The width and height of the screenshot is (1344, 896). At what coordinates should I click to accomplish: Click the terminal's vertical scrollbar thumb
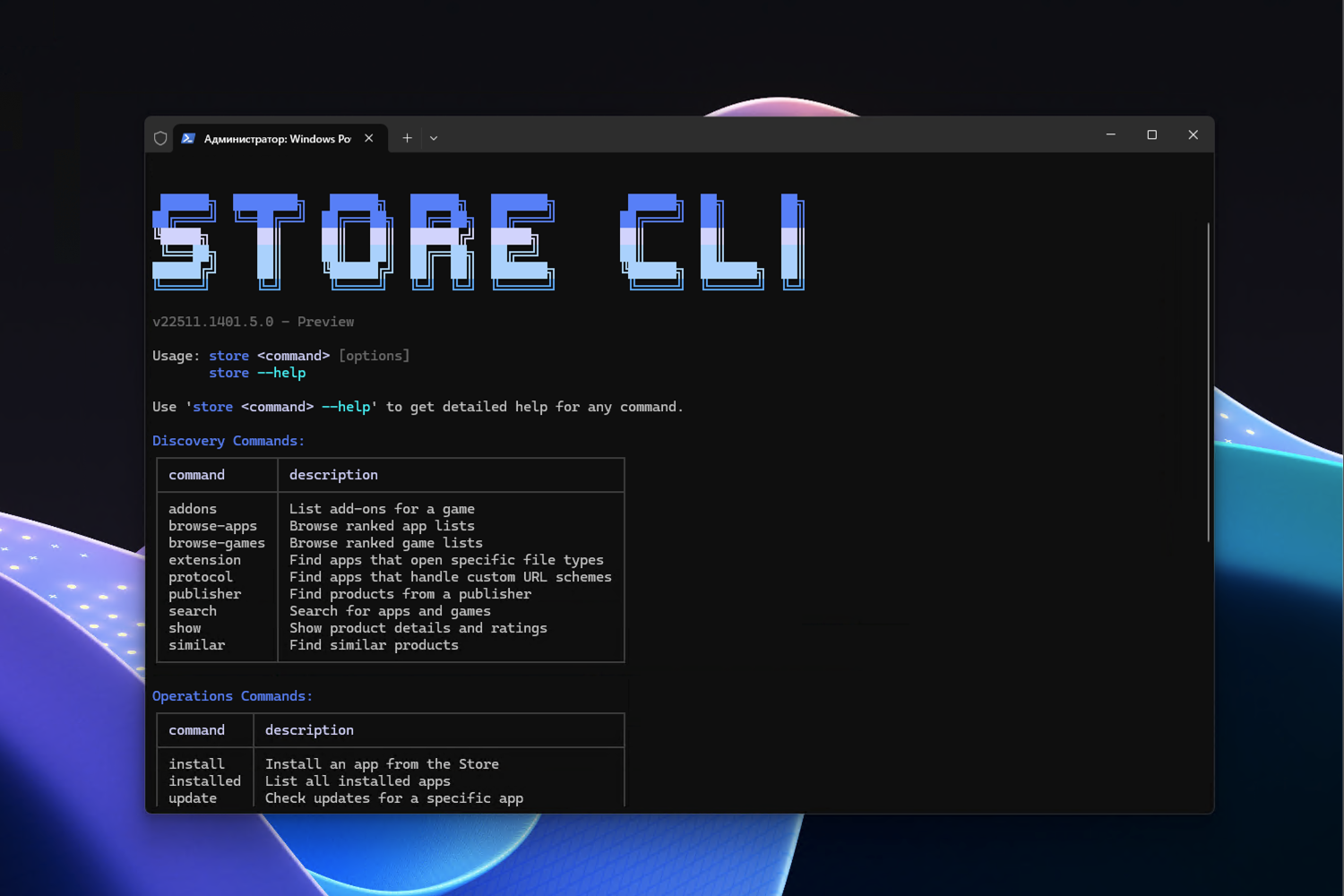point(1209,382)
